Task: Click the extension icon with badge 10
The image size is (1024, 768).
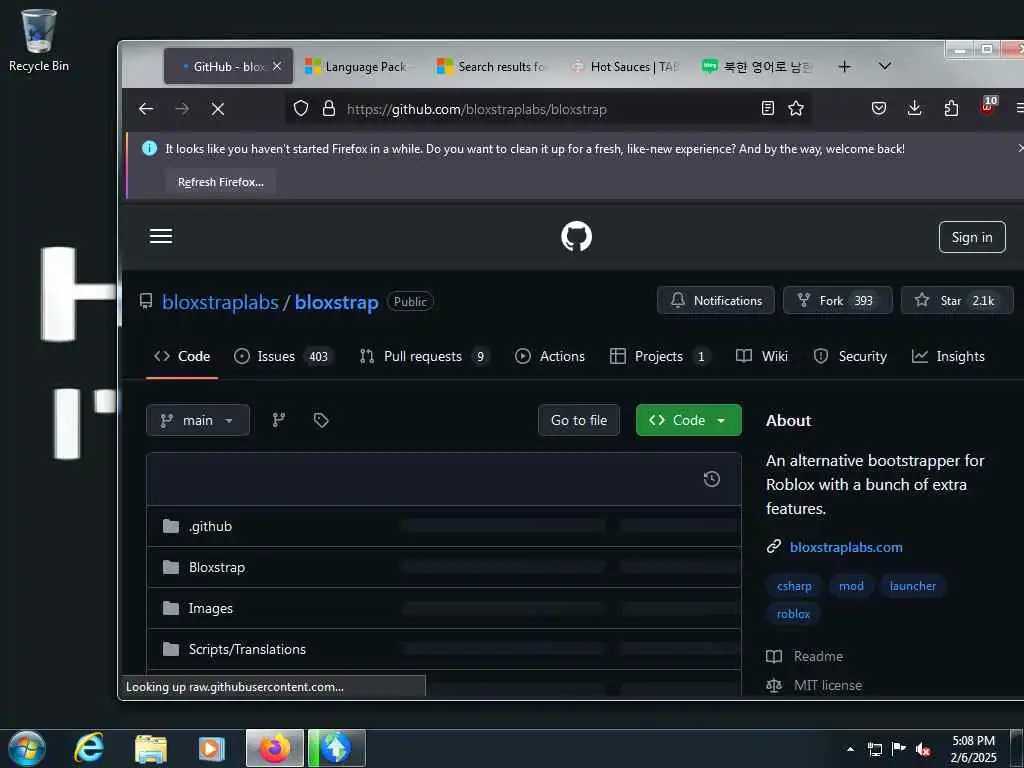Action: coord(989,106)
